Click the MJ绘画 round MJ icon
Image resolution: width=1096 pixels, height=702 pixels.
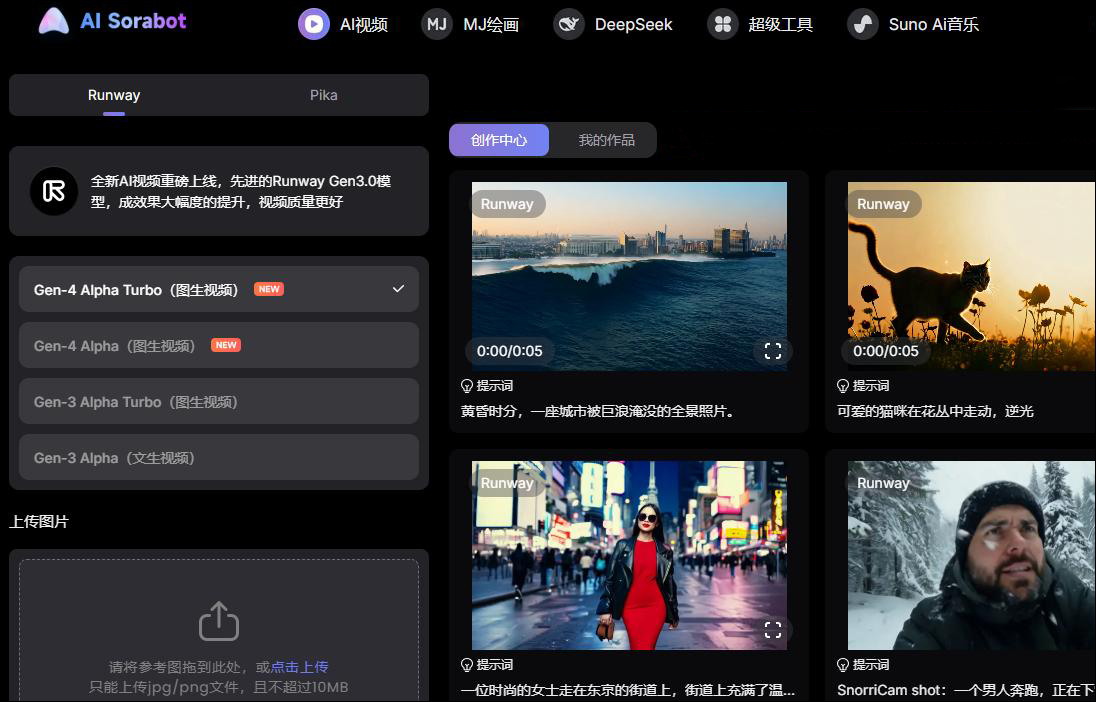(x=437, y=24)
